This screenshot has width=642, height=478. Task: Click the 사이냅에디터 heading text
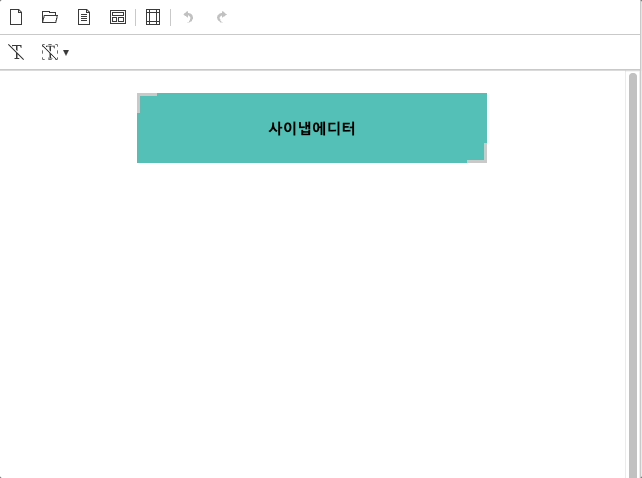[312, 128]
